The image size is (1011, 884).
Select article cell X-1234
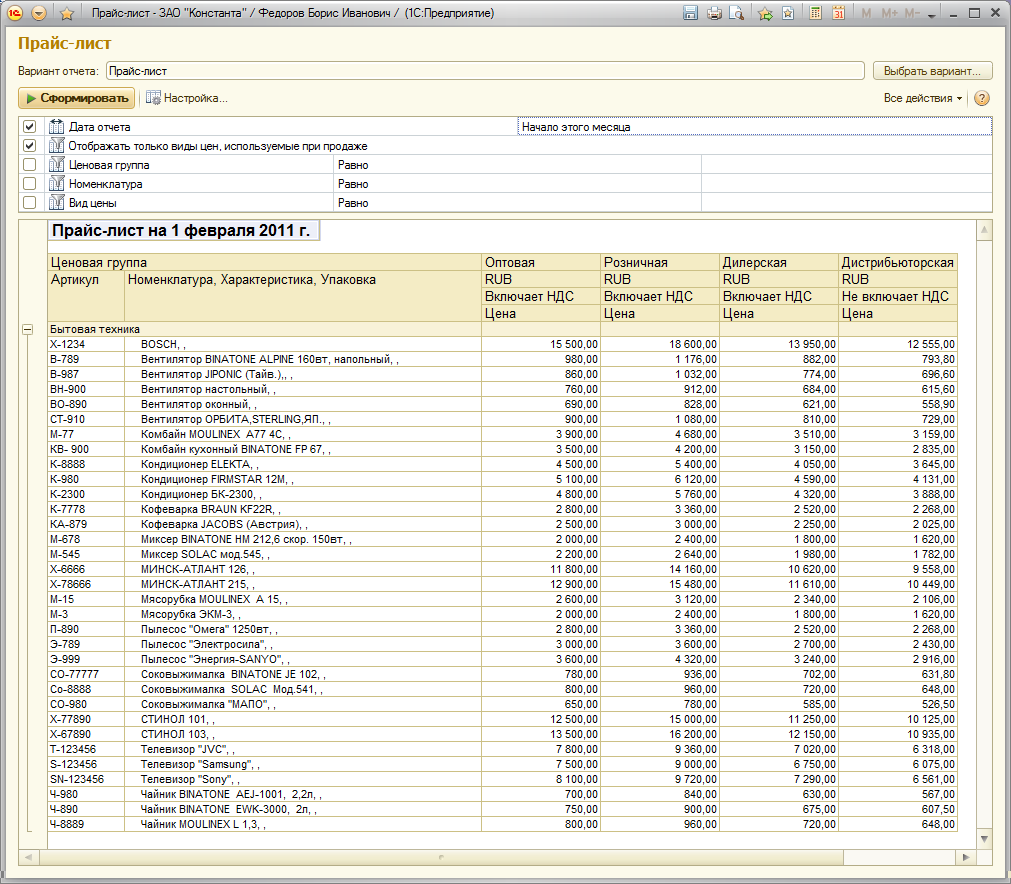(86, 344)
